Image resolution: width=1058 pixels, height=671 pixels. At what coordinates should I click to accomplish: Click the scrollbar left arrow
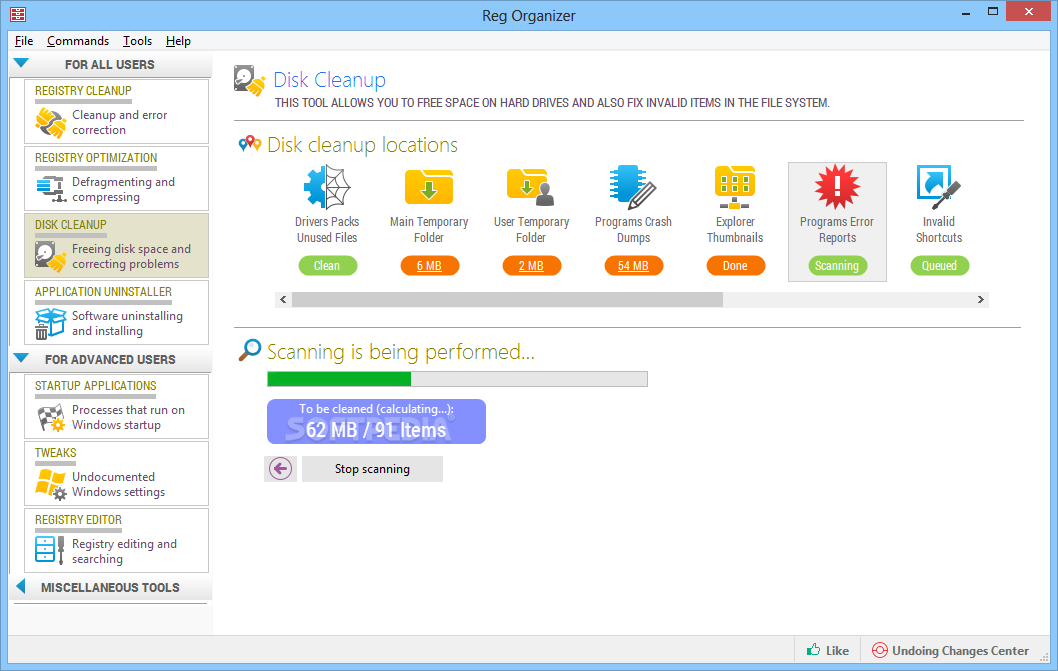283,299
